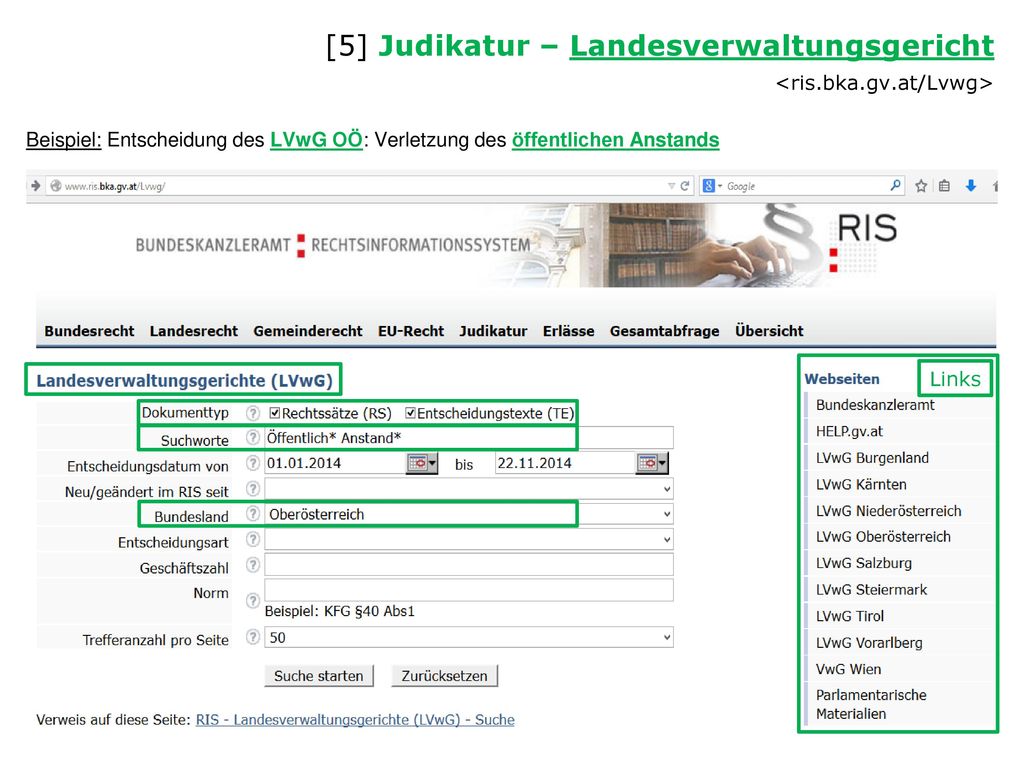This screenshot has width=1024, height=768.
Task: Open the Erlässe menu
Action: pyautogui.click(x=569, y=331)
